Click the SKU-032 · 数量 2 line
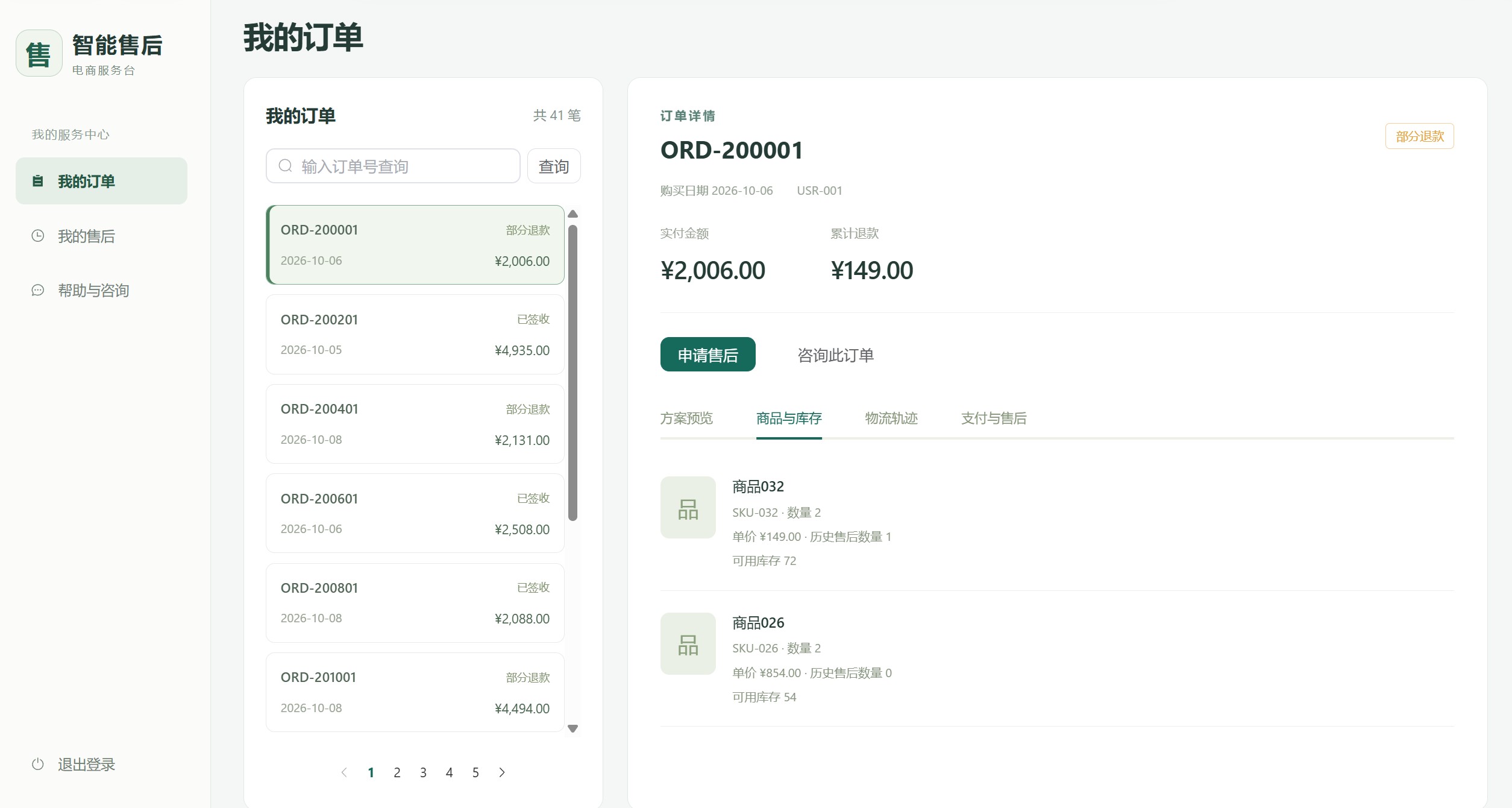 777,513
